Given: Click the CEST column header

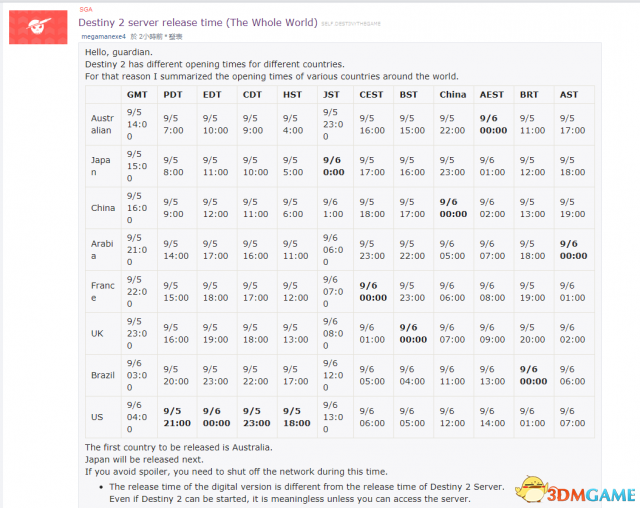Looking at the screenshot, I should [371, 95].
